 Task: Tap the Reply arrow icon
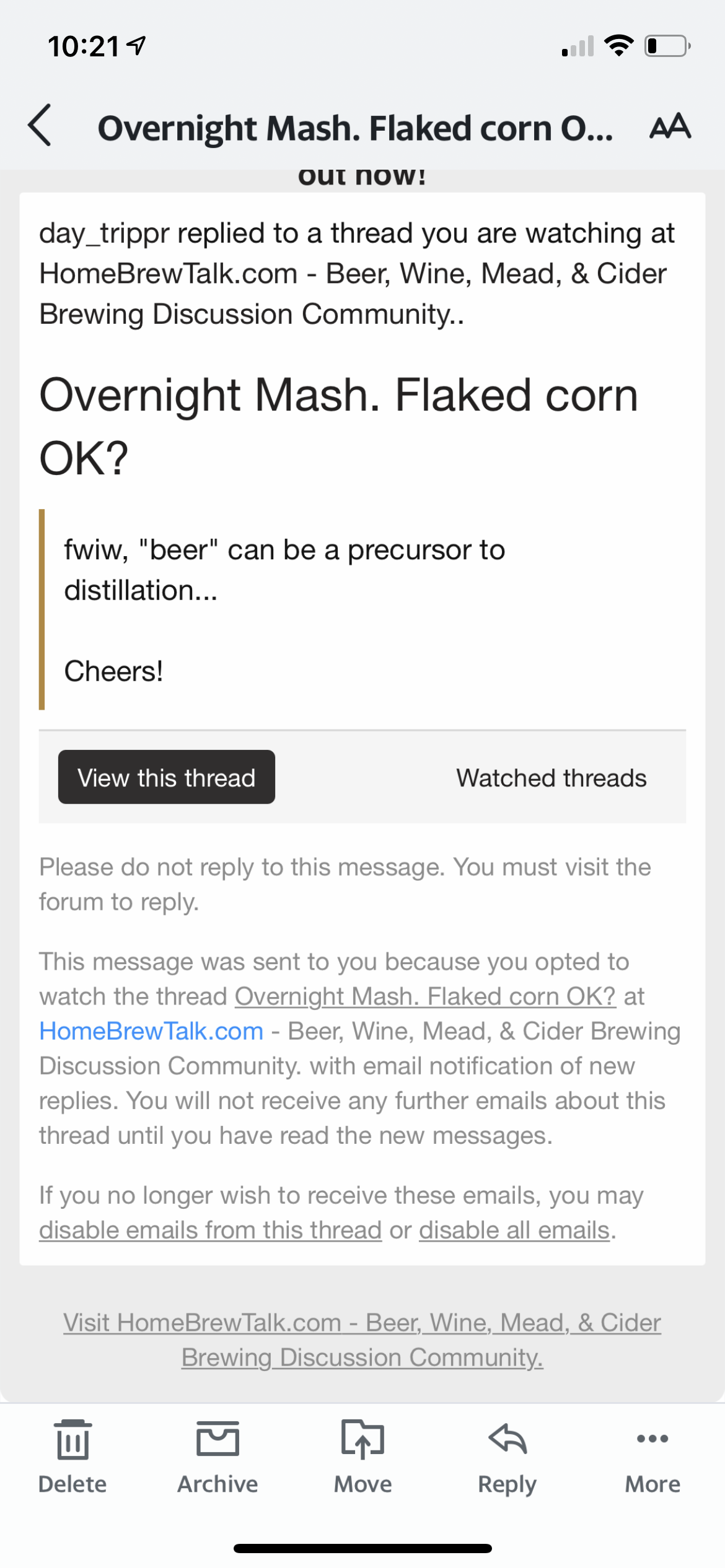point(507,1438)
